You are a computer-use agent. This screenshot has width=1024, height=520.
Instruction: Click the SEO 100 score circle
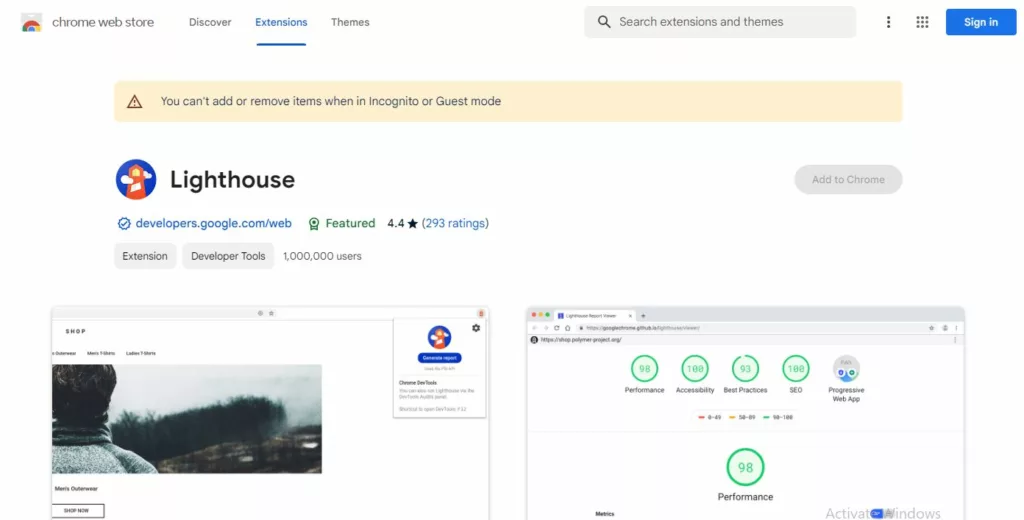tap(795, 368)
